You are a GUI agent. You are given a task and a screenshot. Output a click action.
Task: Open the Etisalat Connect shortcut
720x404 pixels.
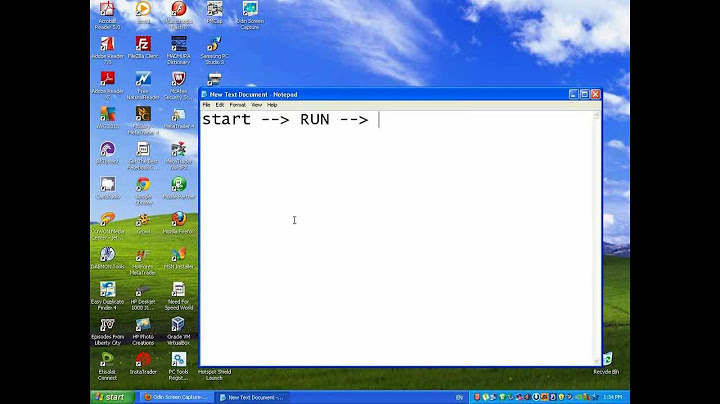point(107,366)
